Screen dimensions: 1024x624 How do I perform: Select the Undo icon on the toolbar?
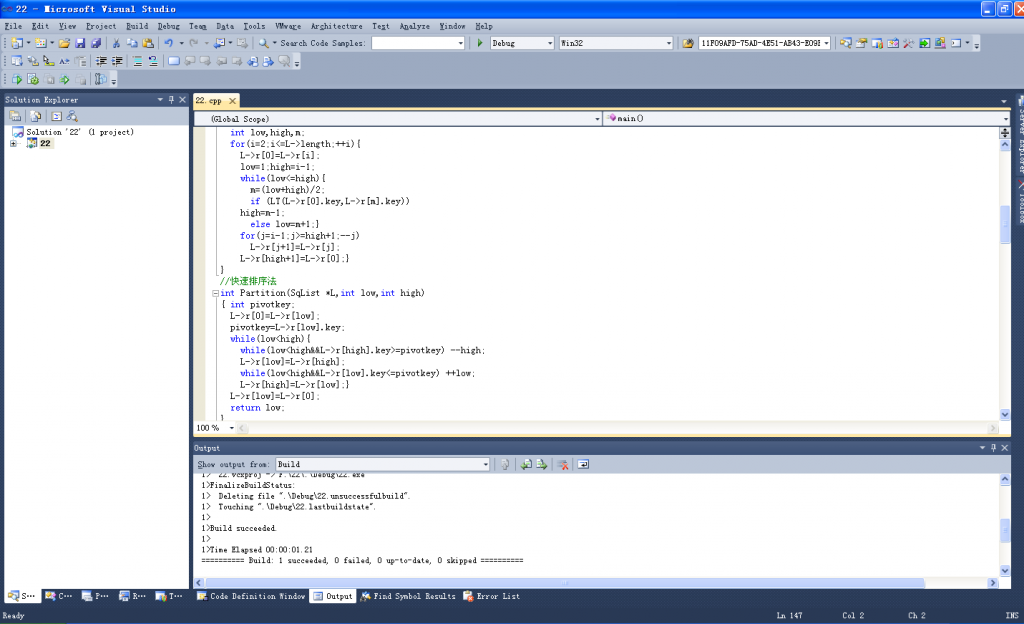pos(170,43)
